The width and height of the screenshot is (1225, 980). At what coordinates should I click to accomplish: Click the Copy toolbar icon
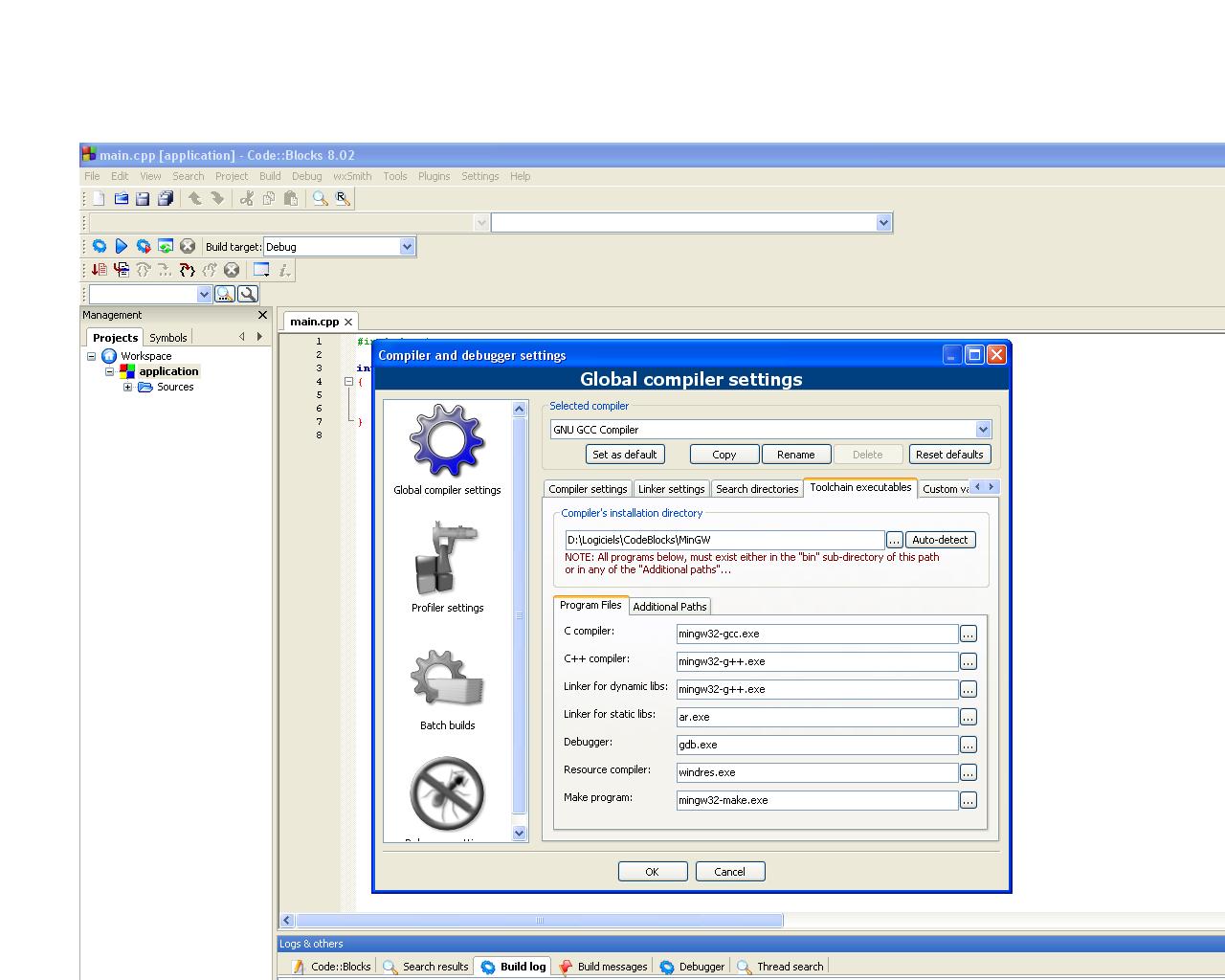269,198
